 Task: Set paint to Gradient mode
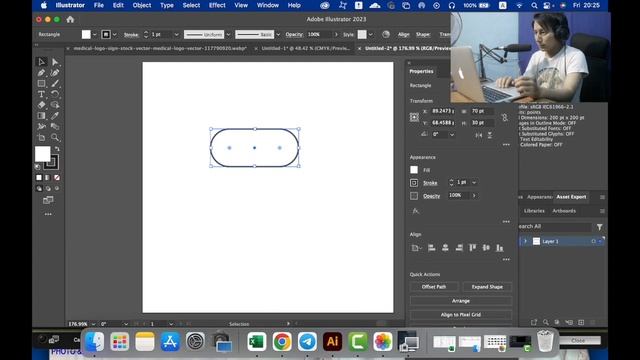coord(48,178)
